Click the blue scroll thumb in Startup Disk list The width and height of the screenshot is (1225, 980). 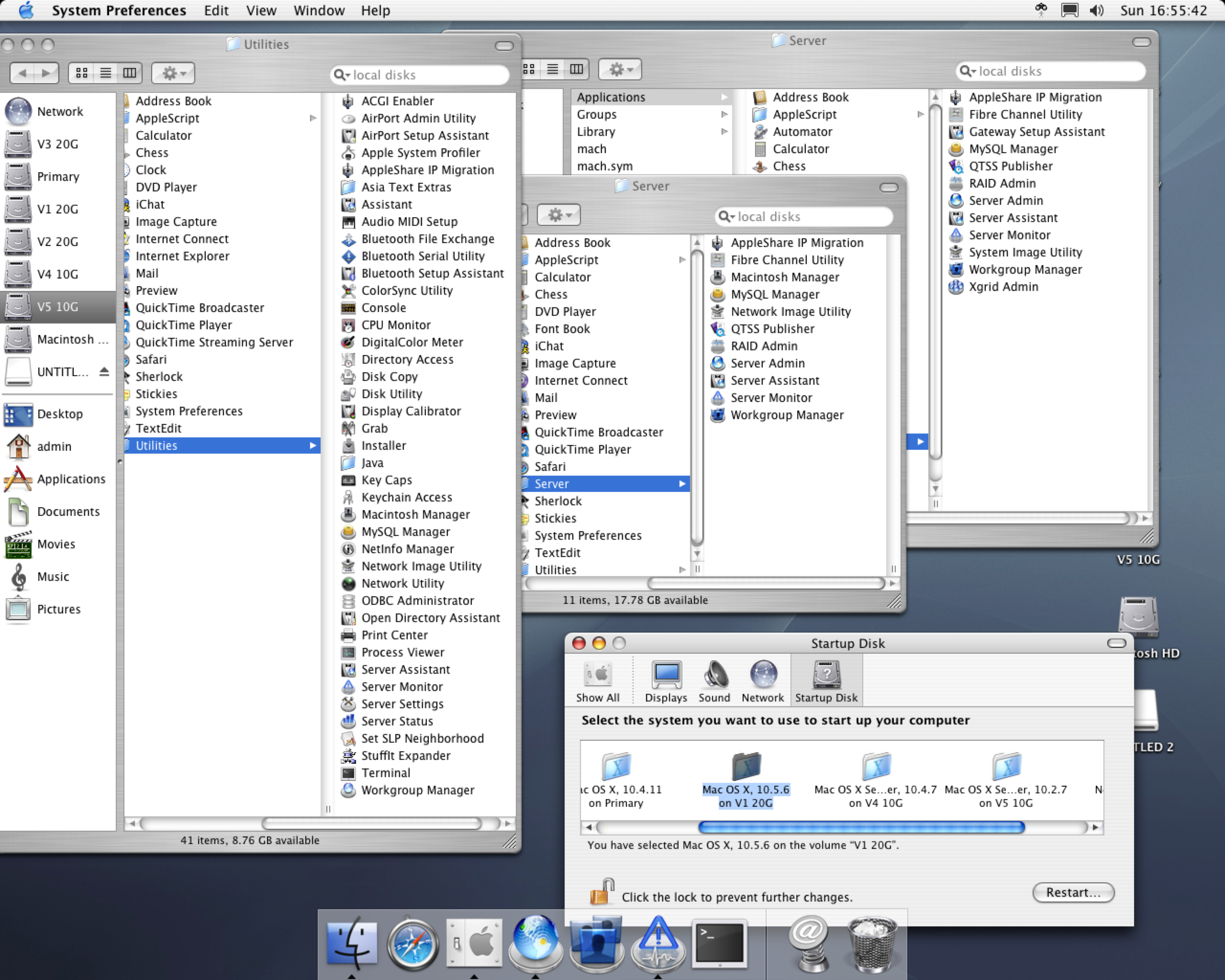pyautogui.click(x=861, y=827)
